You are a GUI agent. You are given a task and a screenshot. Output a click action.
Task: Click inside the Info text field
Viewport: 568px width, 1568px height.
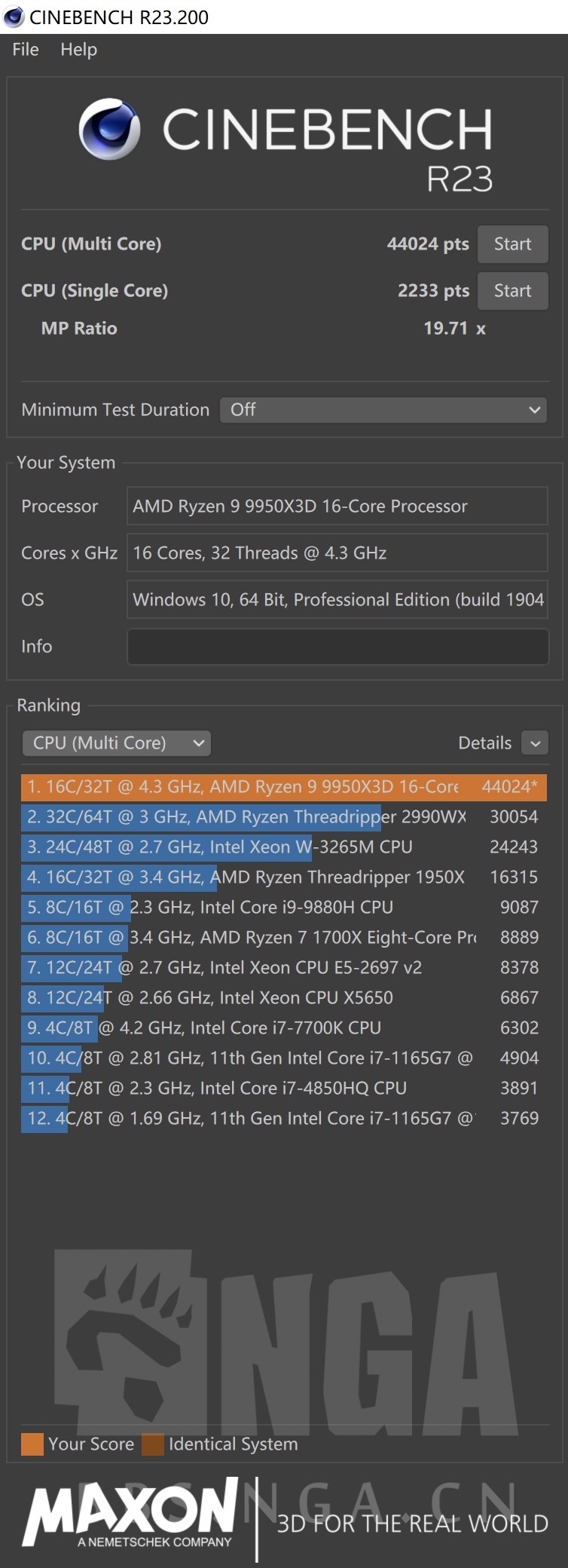(x=337, y=647)
